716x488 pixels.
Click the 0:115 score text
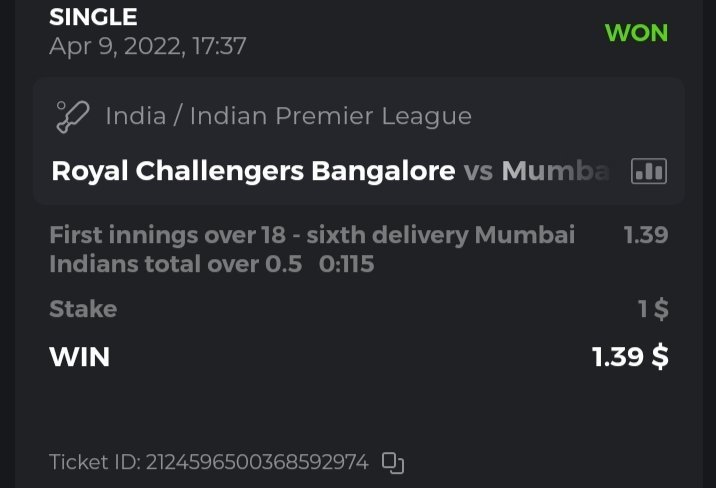[347, 265]
